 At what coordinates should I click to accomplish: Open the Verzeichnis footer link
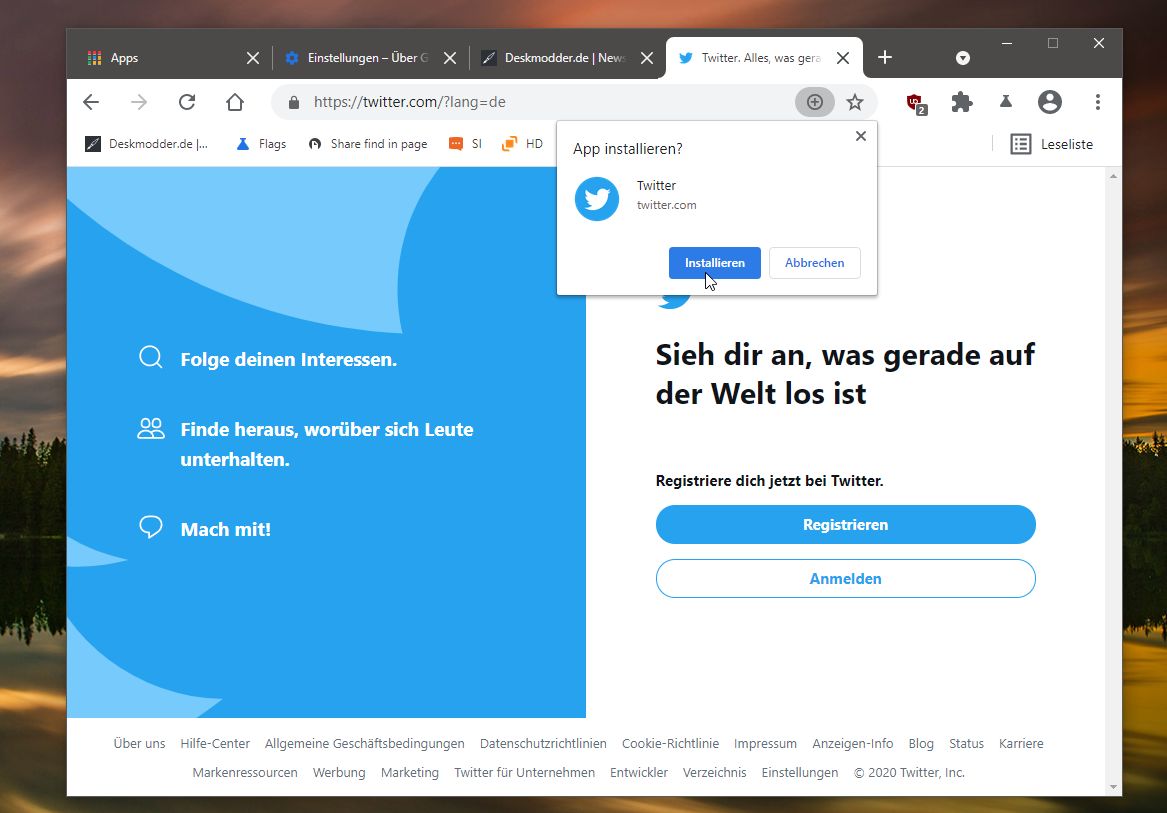[714, 773]
